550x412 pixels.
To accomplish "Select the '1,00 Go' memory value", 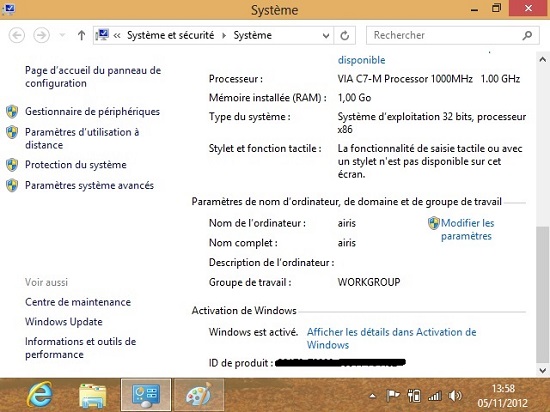I will (354, 98).
